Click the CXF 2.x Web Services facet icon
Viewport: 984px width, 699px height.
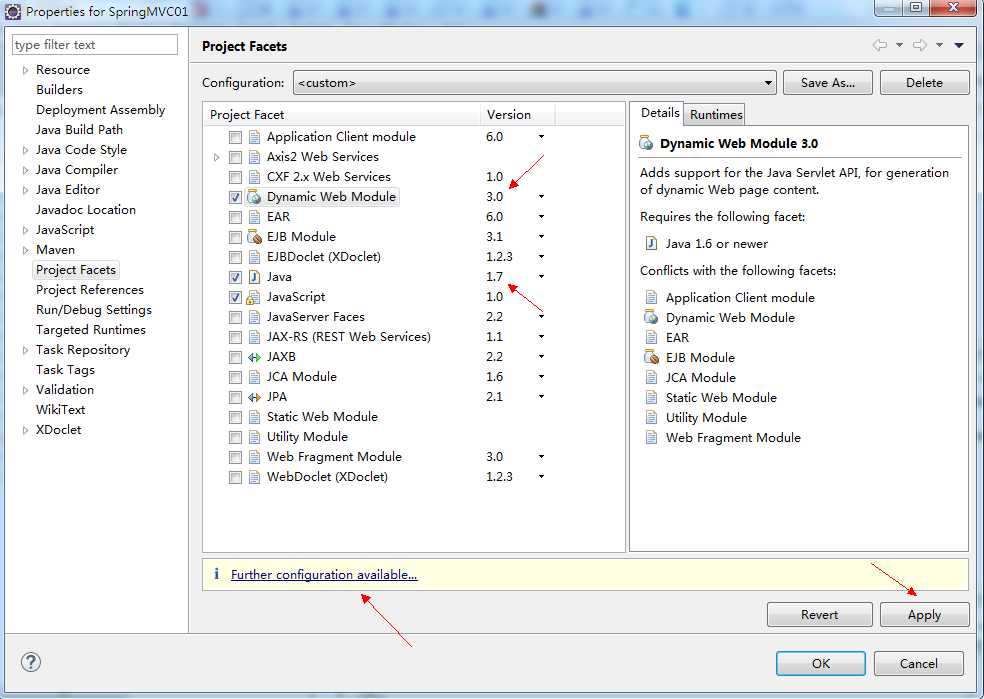point(254,177)
